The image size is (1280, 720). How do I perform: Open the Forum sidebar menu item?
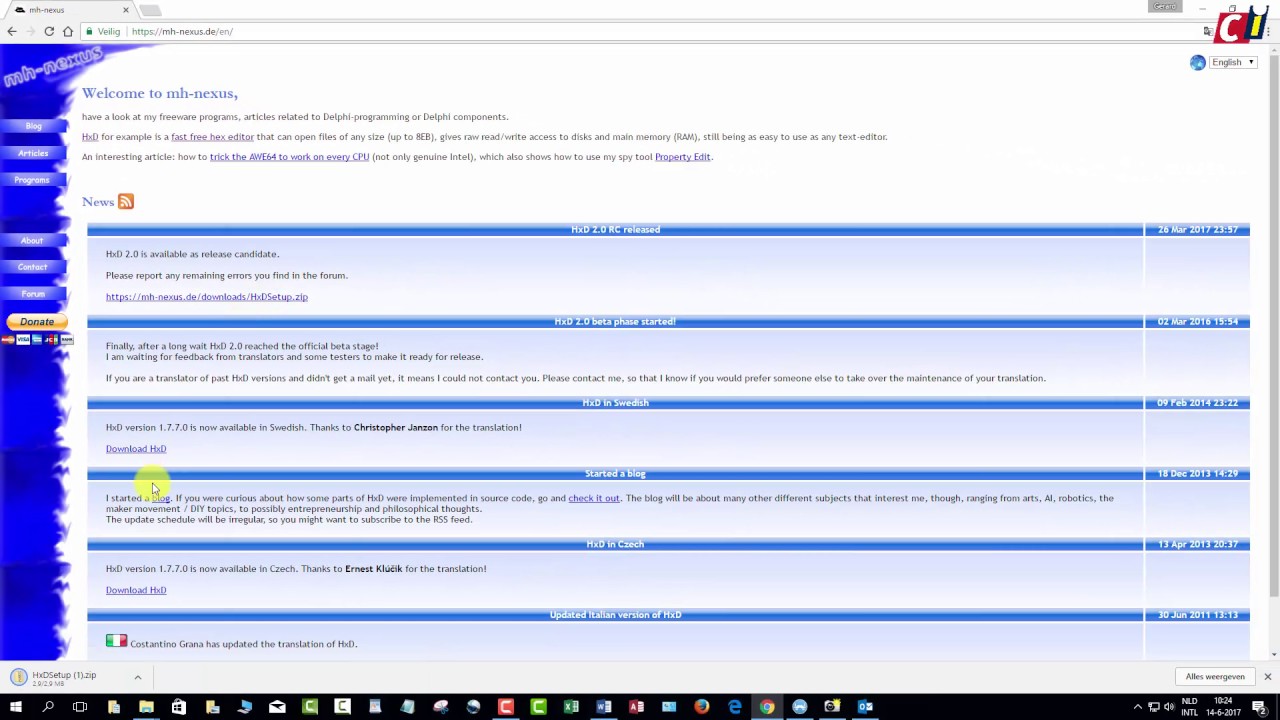coord(33,294)
